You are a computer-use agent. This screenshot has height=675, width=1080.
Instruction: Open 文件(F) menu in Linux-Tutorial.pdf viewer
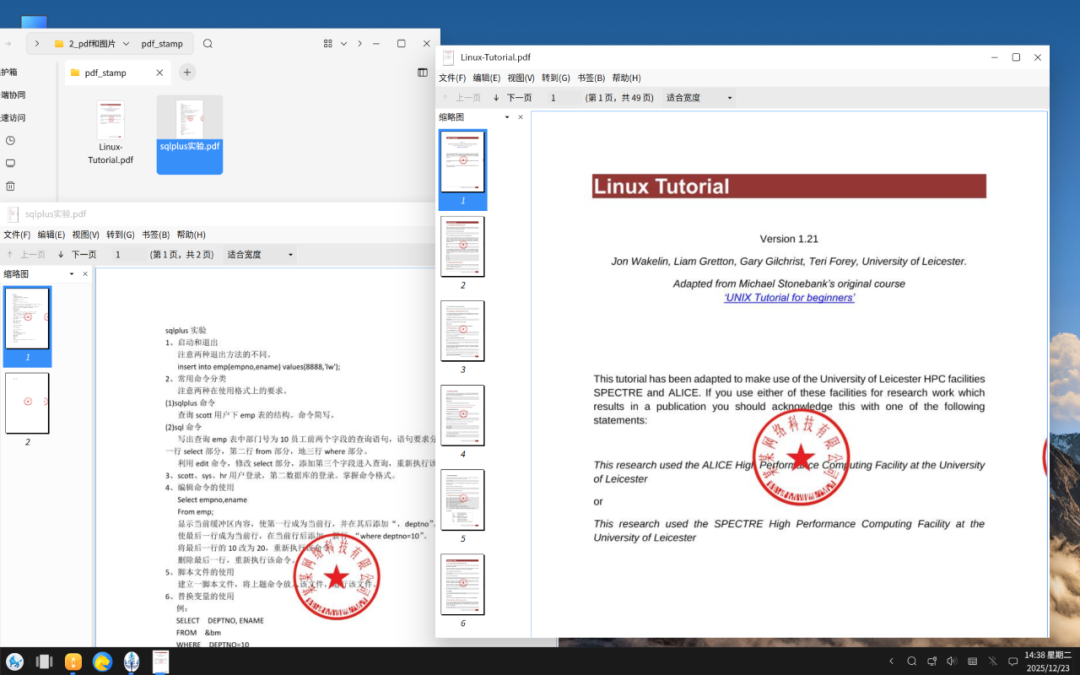coord(452,78)
